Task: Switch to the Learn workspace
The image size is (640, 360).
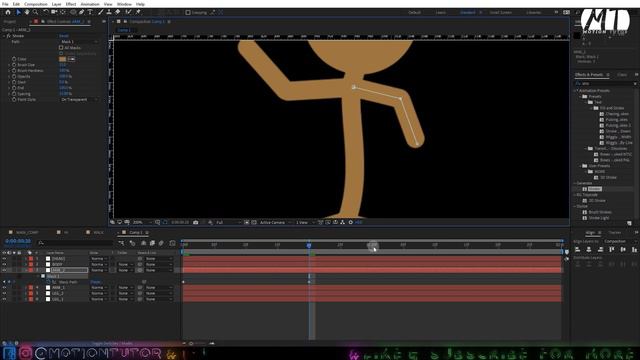Action: (441, 13)
